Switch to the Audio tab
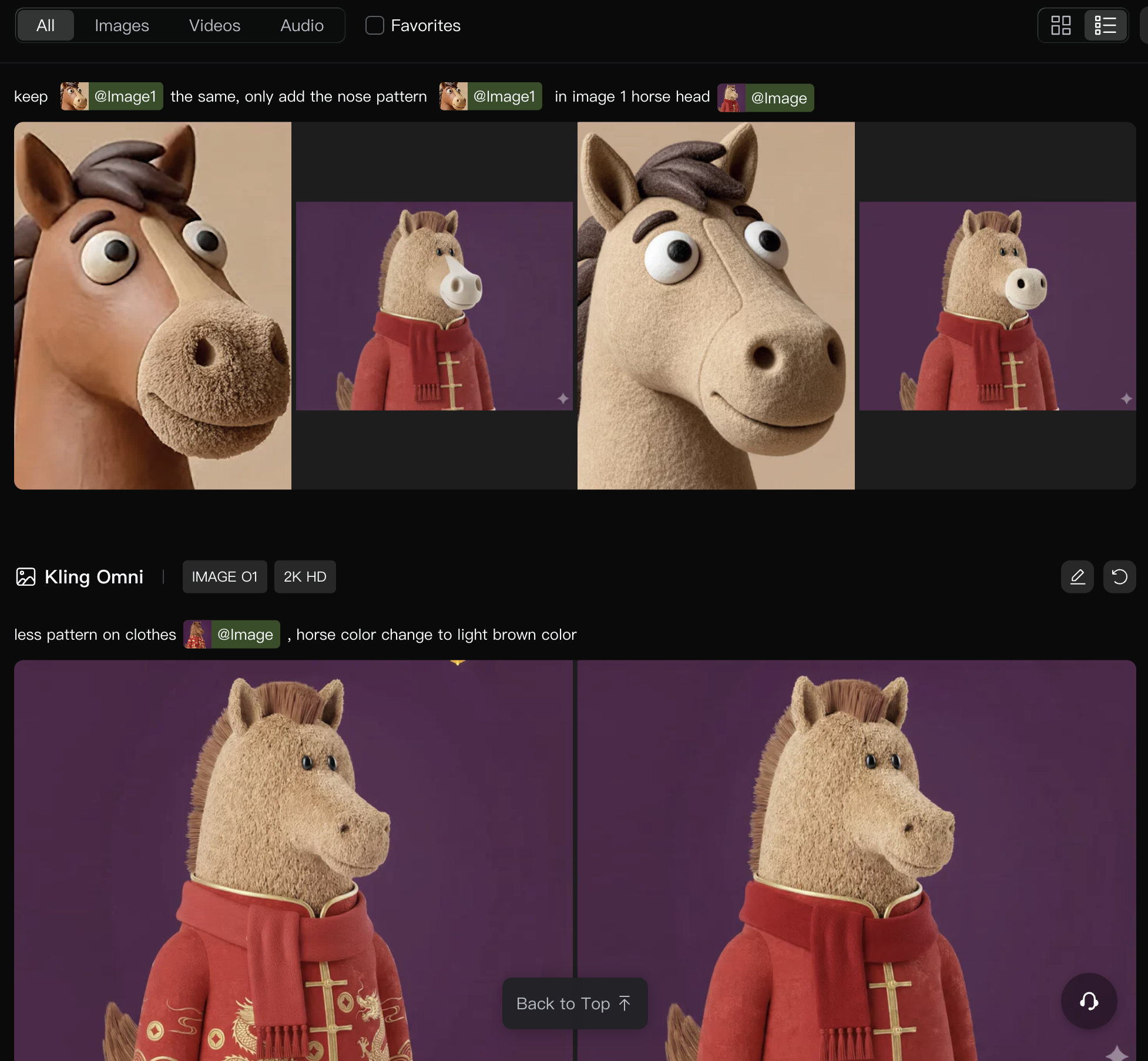The width and height of the screenshot is (1148, 1061). coord(301,25)
